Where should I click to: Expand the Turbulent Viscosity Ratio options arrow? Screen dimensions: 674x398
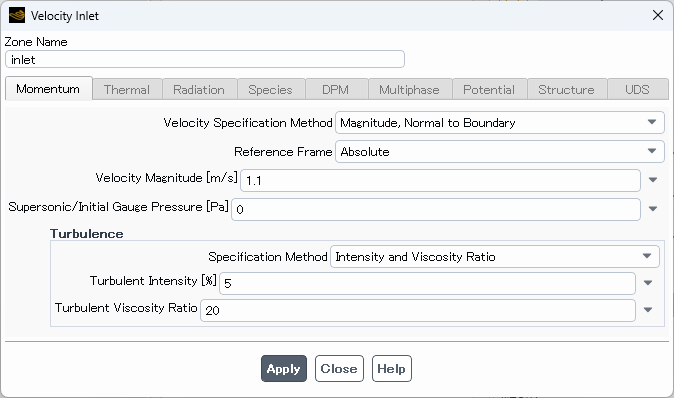click(648, 309)
